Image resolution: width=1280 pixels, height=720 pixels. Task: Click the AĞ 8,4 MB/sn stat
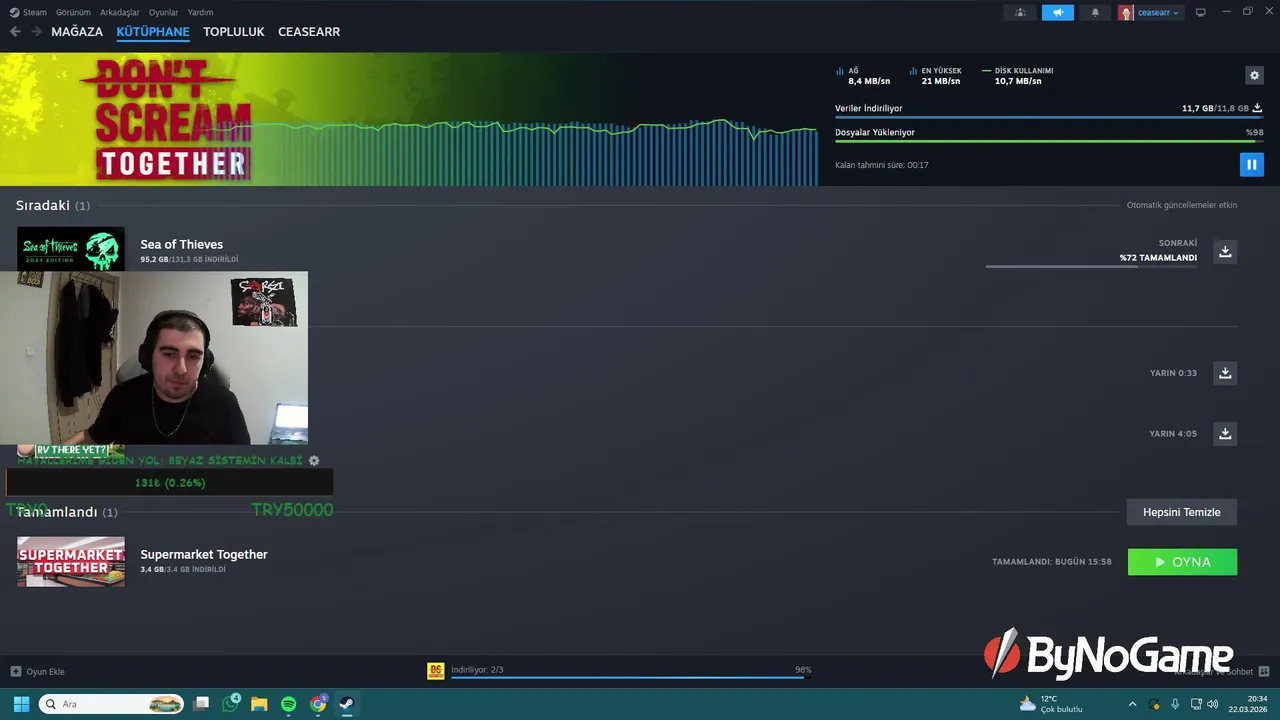[863, 76]
